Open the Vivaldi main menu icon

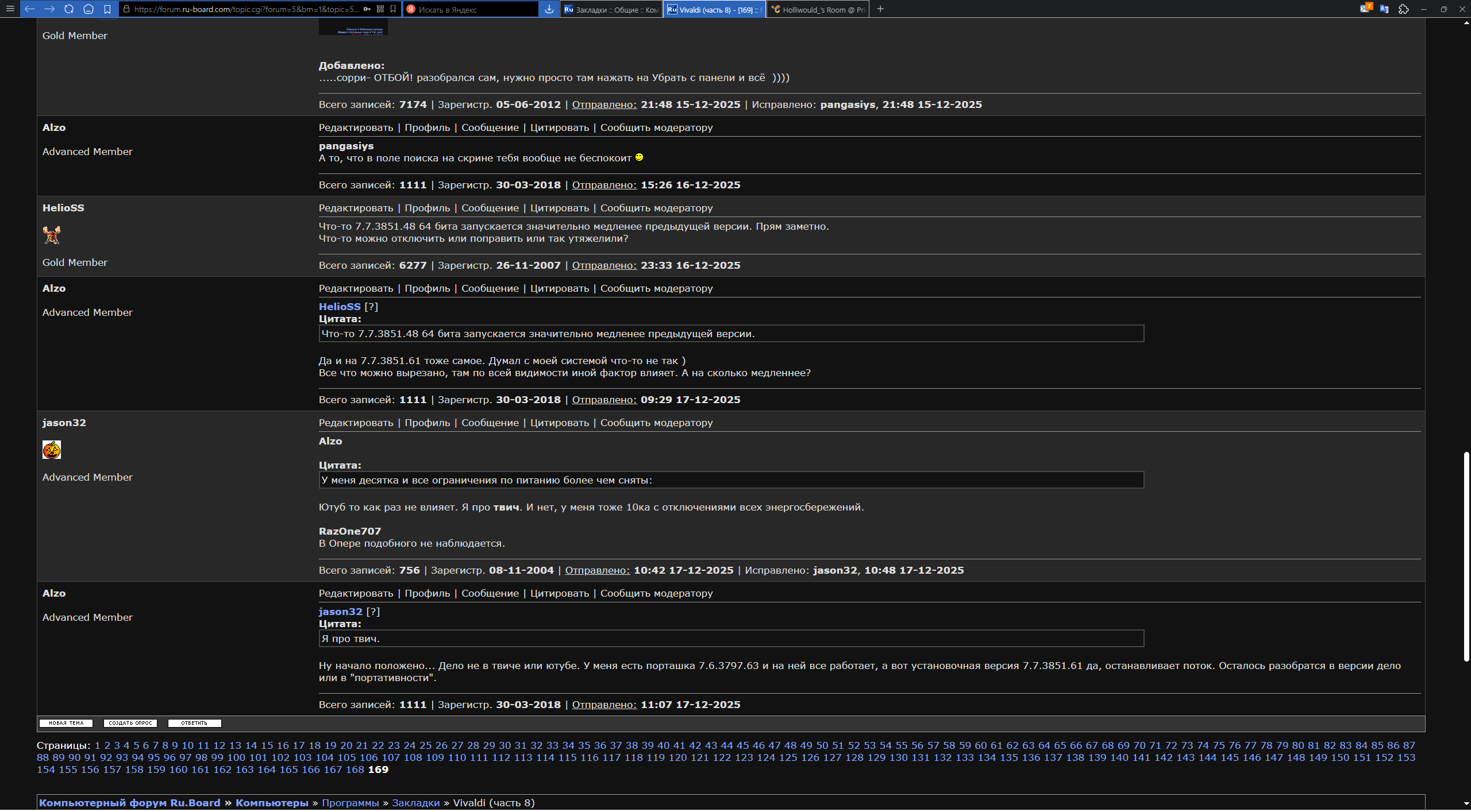coord(10,9)
